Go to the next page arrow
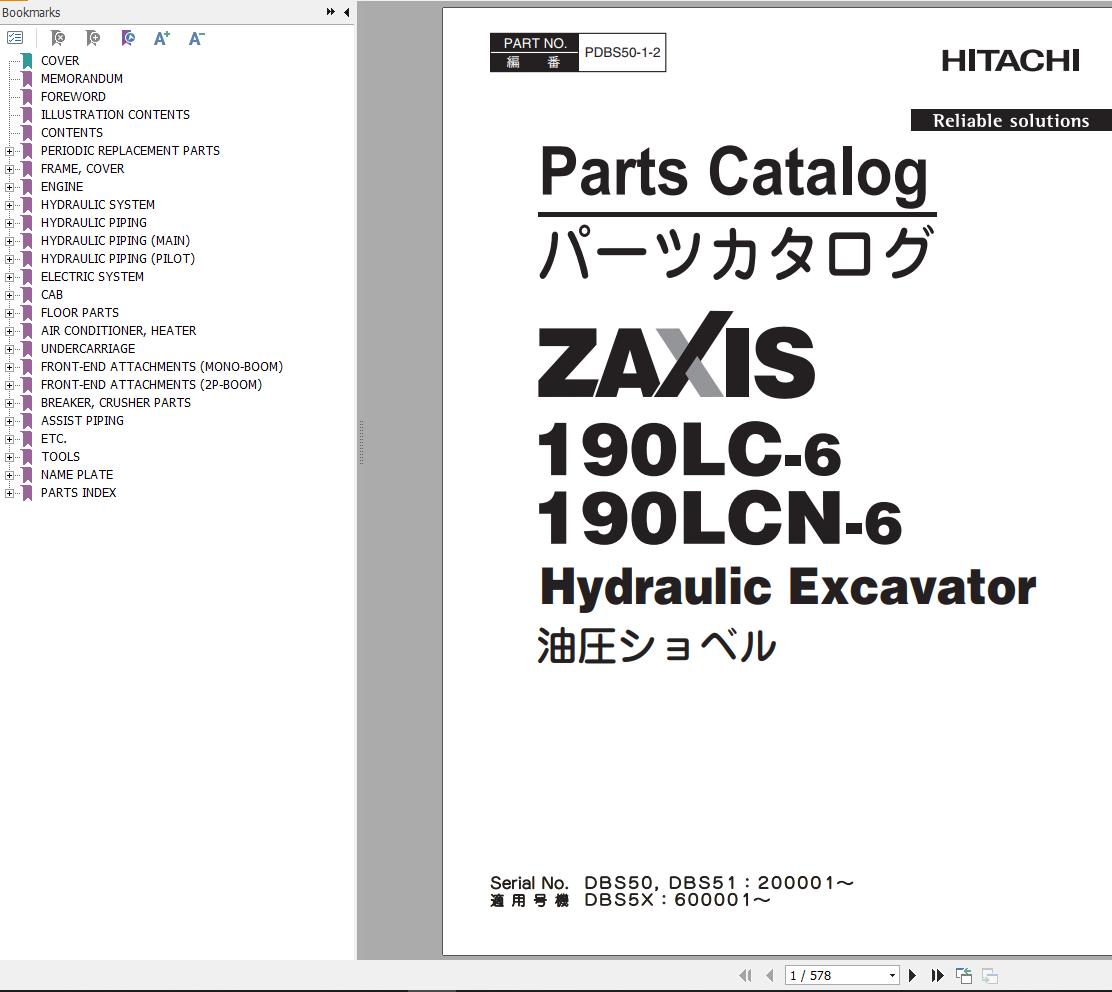This screenshot has width=1112, height=992. click(912, 975)
